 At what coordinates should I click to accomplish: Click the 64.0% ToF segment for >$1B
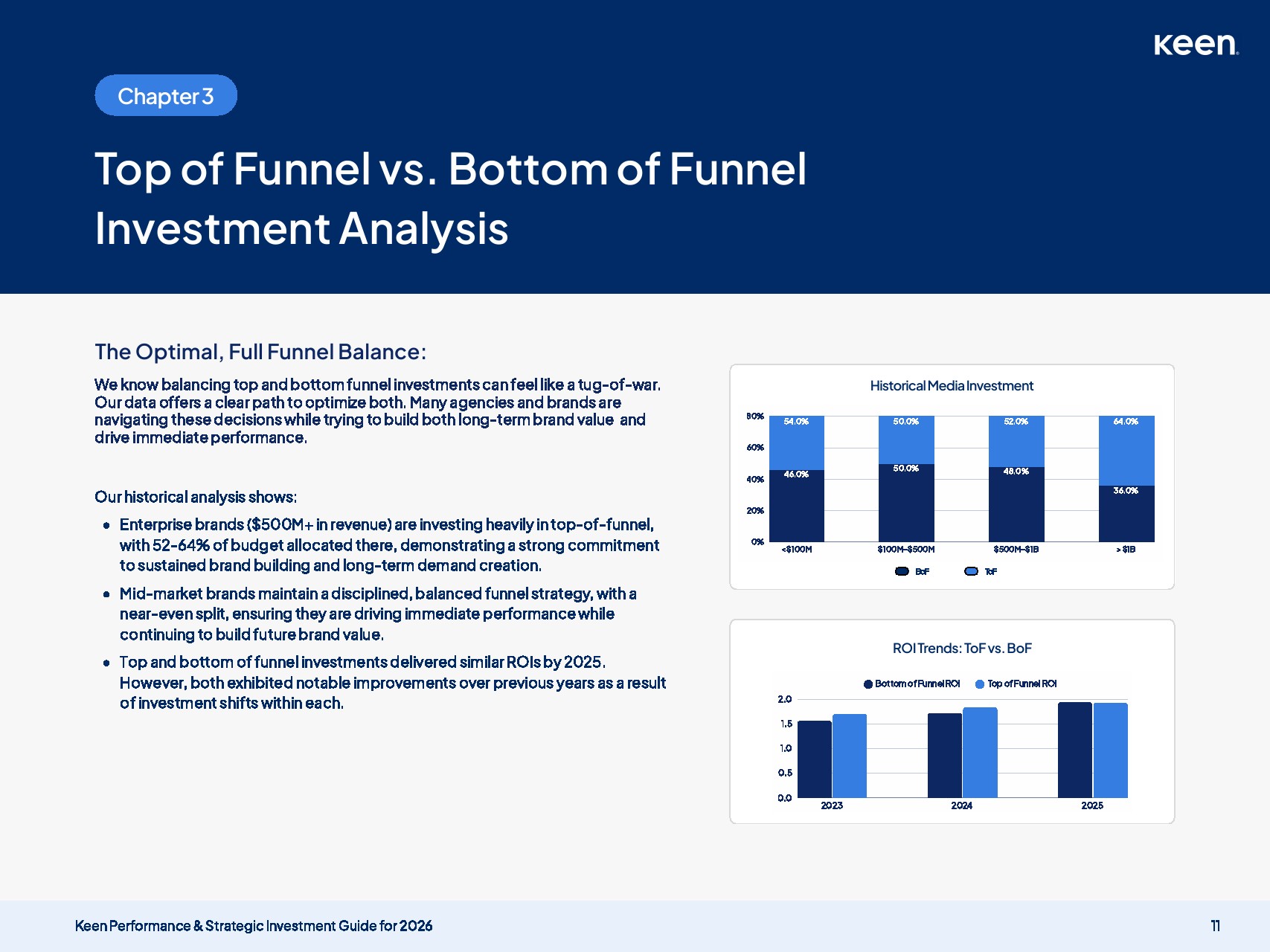click(1126, 450)
